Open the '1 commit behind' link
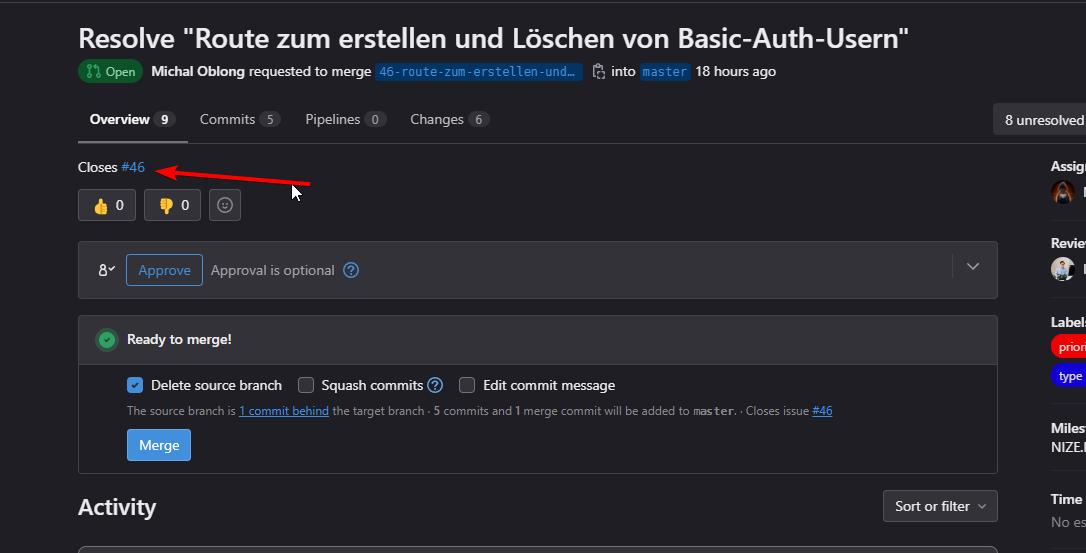The width and height of the screenshot is (1086, 553). tap(283, 411)
